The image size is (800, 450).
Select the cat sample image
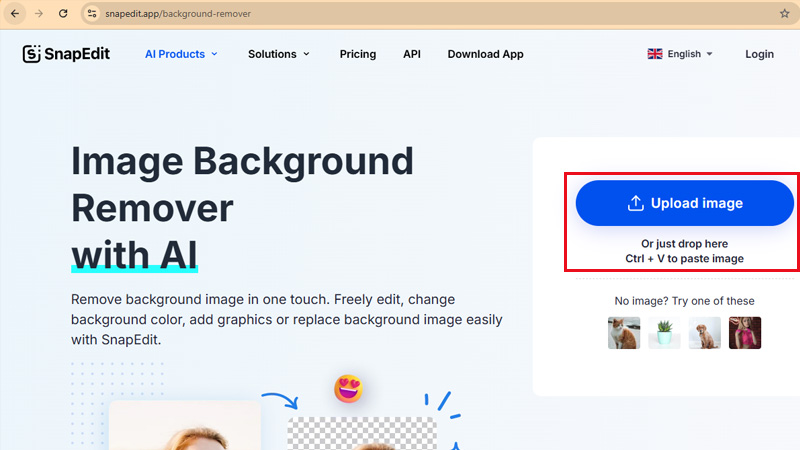click(623, 333)
